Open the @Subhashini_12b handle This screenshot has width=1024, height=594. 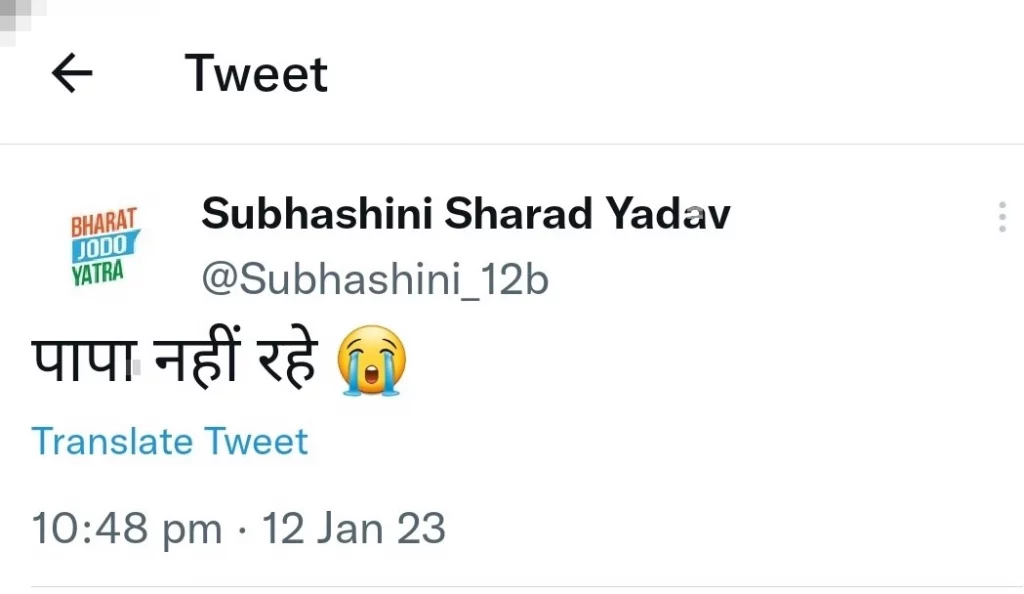pyautogui.click(x=375, y=280)
